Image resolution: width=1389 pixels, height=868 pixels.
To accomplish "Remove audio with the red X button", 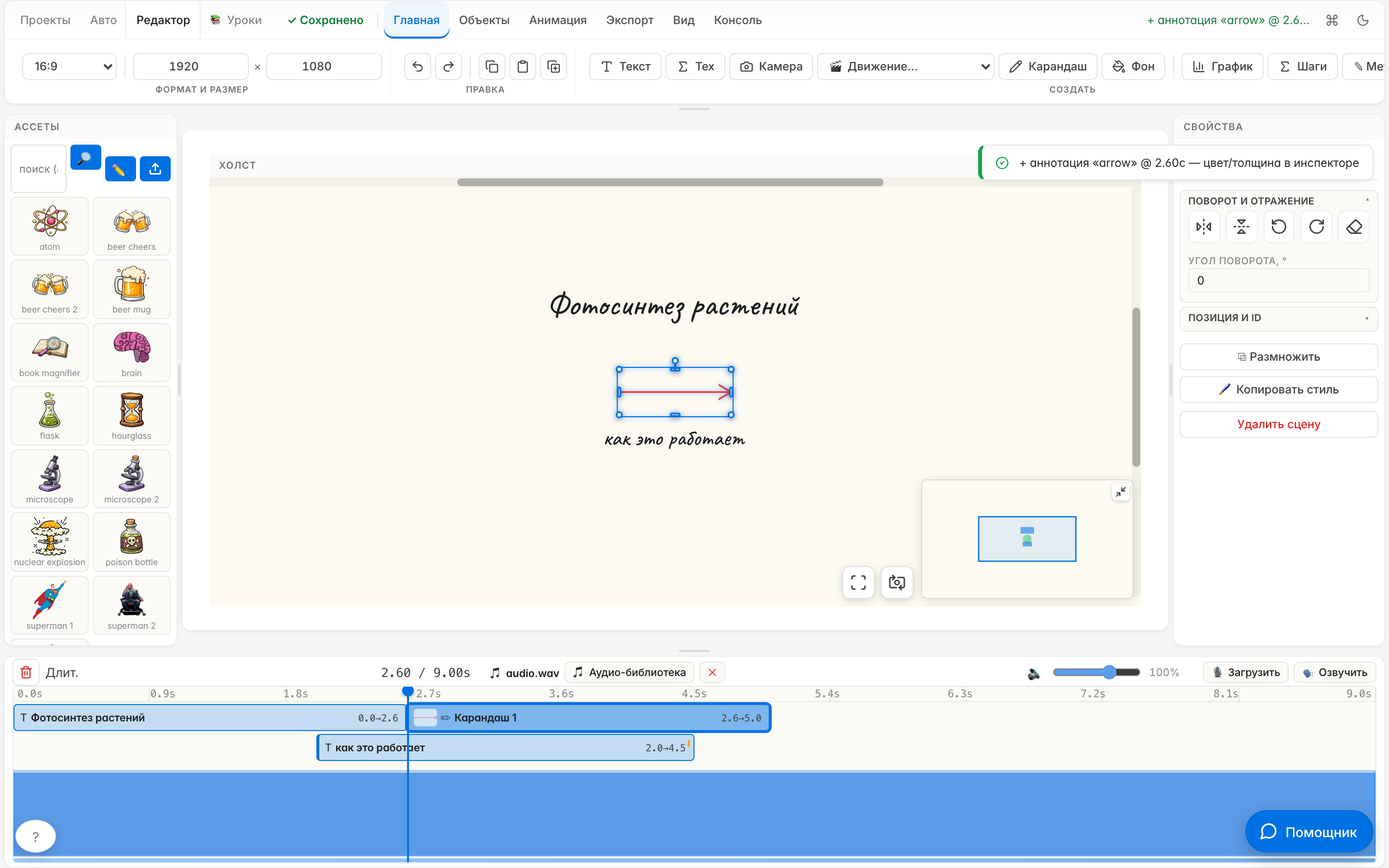I will [x=712, y=672].
